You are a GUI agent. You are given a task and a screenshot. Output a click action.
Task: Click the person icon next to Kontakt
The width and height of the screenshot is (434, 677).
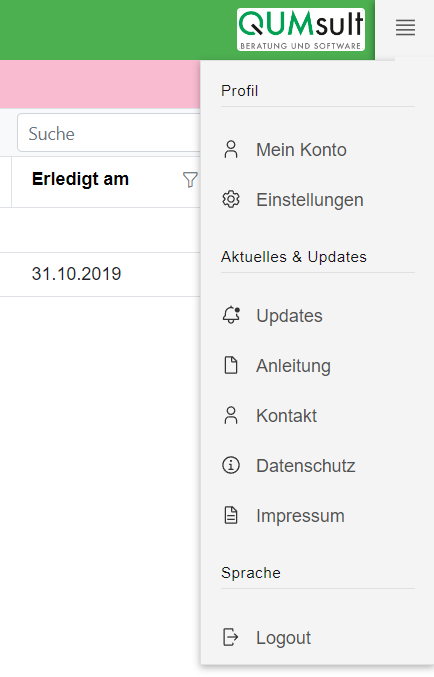231,415
